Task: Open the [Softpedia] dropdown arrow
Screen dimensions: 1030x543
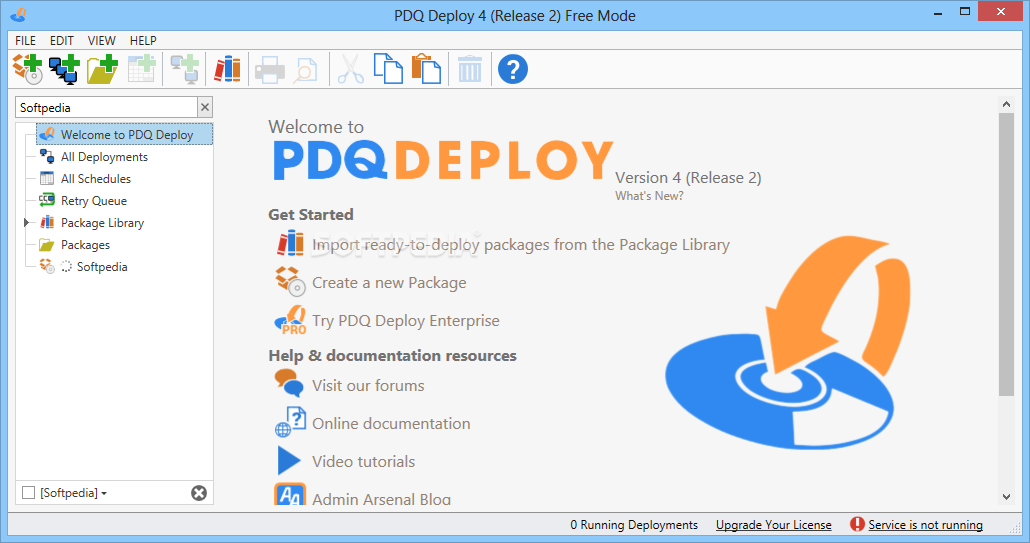Action: pos(104,493)
